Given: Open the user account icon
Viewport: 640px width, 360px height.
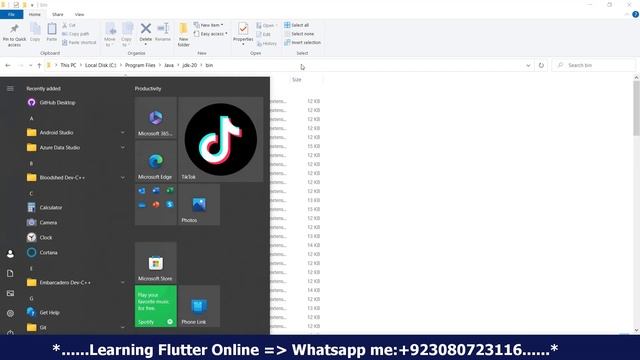Looking at the screenshot, I should point(10,254).
